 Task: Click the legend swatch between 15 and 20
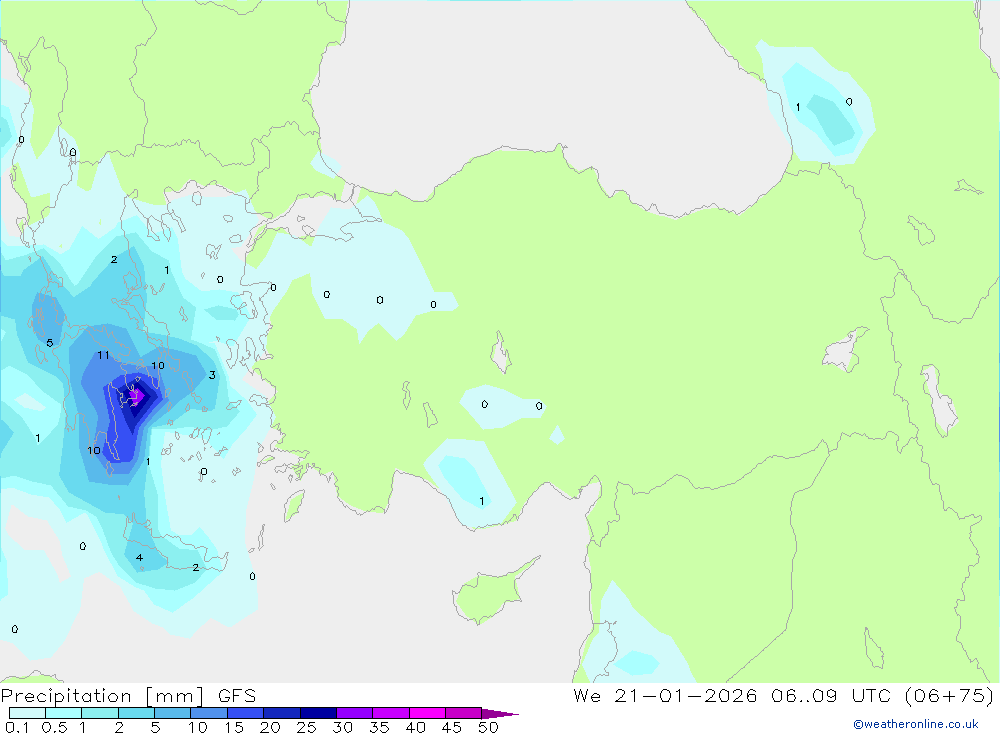pyautogui.click(x=245, y=713)
